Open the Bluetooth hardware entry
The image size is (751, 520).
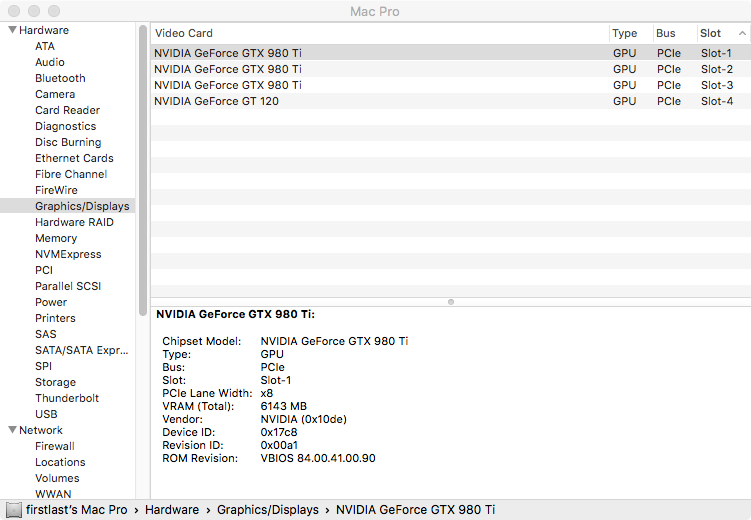tap(60, 78)
